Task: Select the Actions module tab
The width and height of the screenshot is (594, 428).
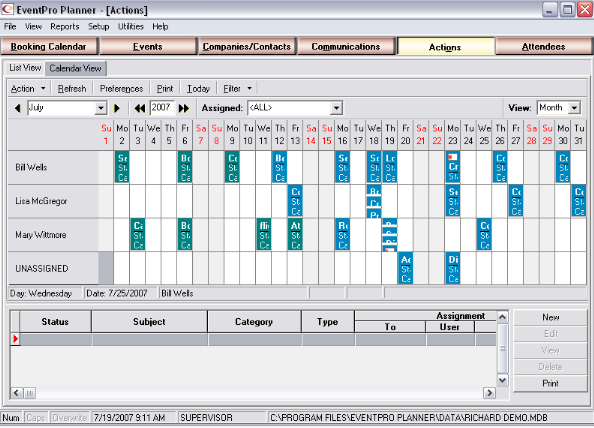Action: point(445,47)
